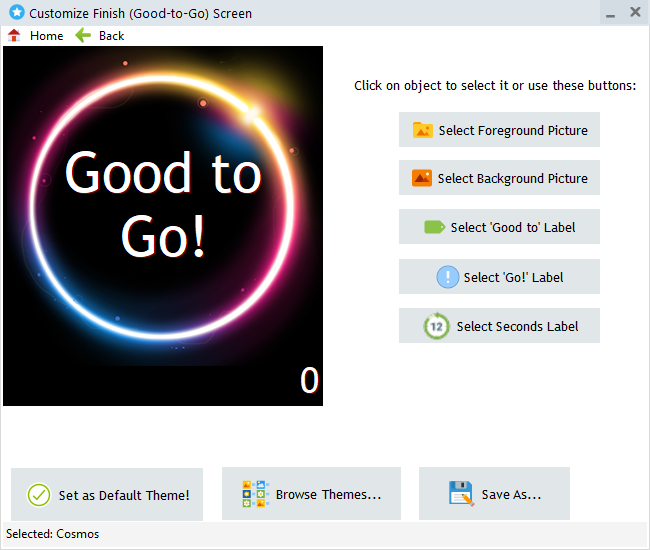Click the red house Home icon
The image size is (650, 550).
pos(14,35)
